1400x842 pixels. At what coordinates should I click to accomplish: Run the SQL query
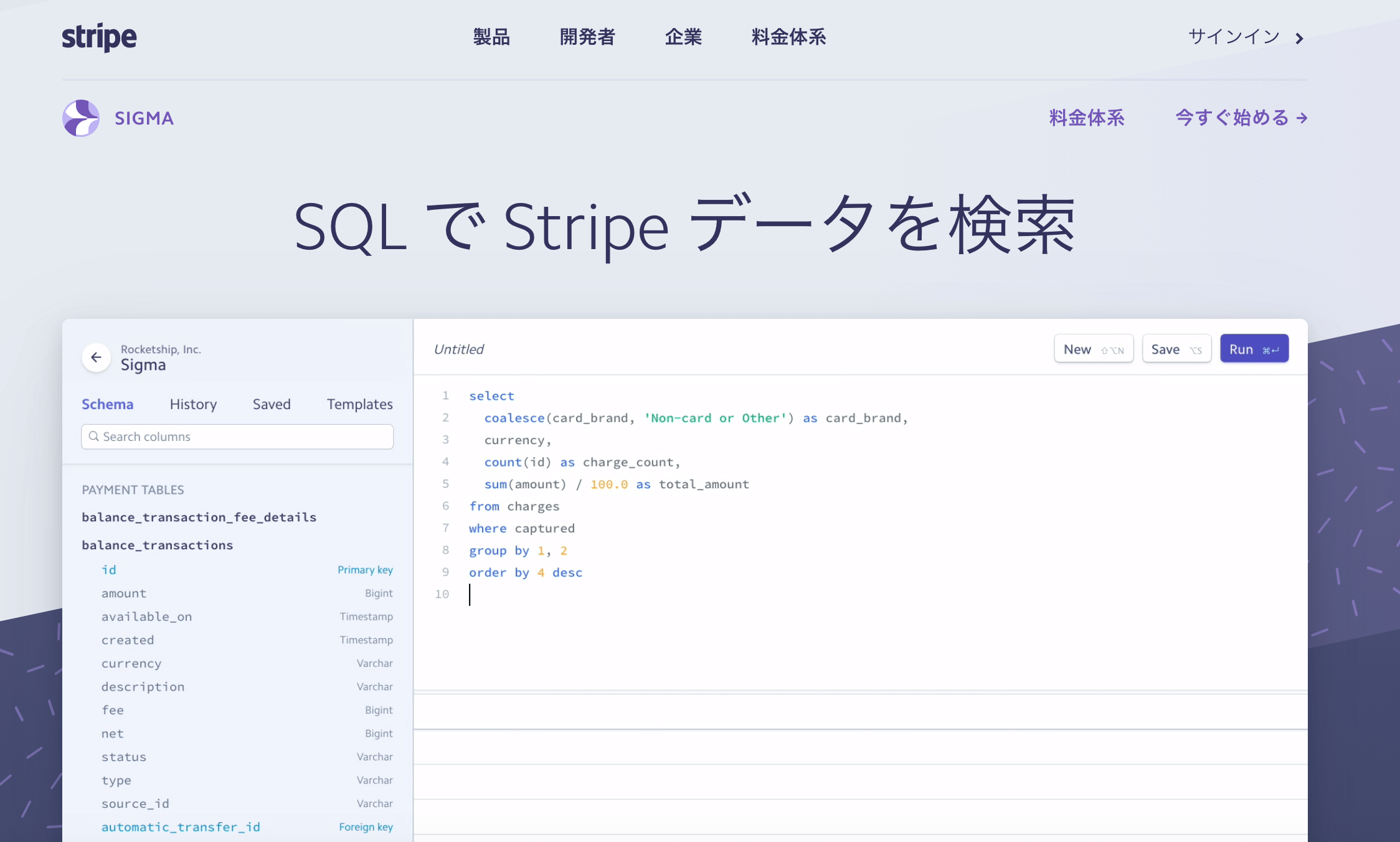click(1254, 349)
